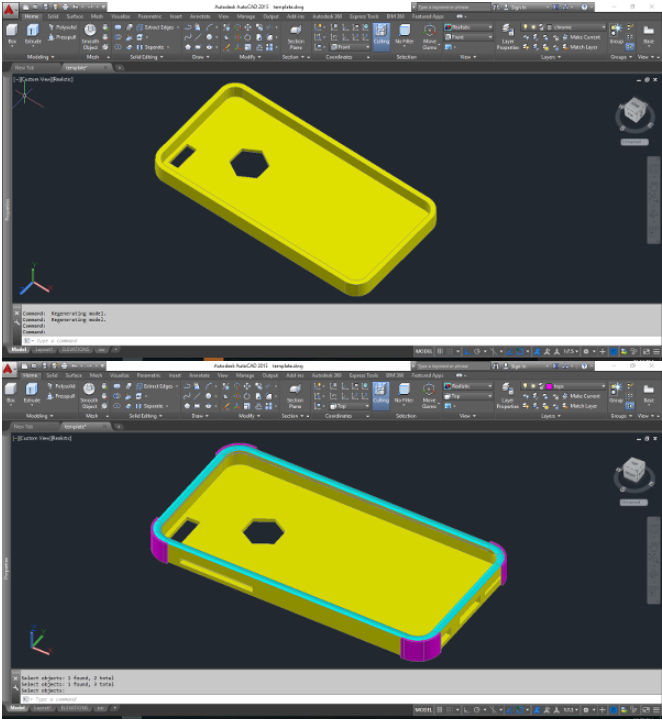Image resolution: width=662 pixels, height=720 pixels.
Task: Expand the Modify panel in lower window
Action: [x=249, y=416]
